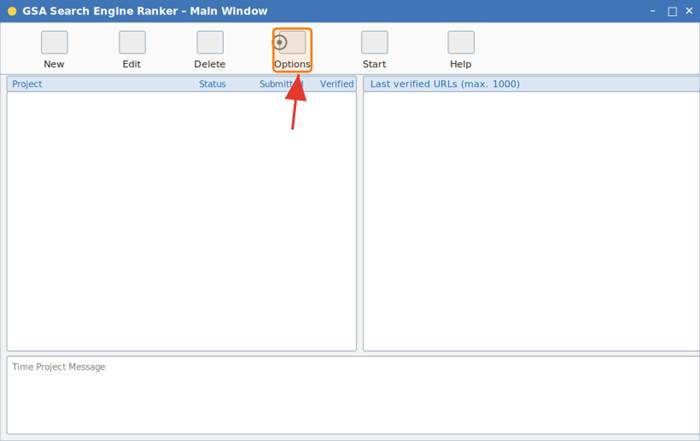Click the New project toolbar button
The width and height of the screenshot is (700, 441).
click(54, 50)
